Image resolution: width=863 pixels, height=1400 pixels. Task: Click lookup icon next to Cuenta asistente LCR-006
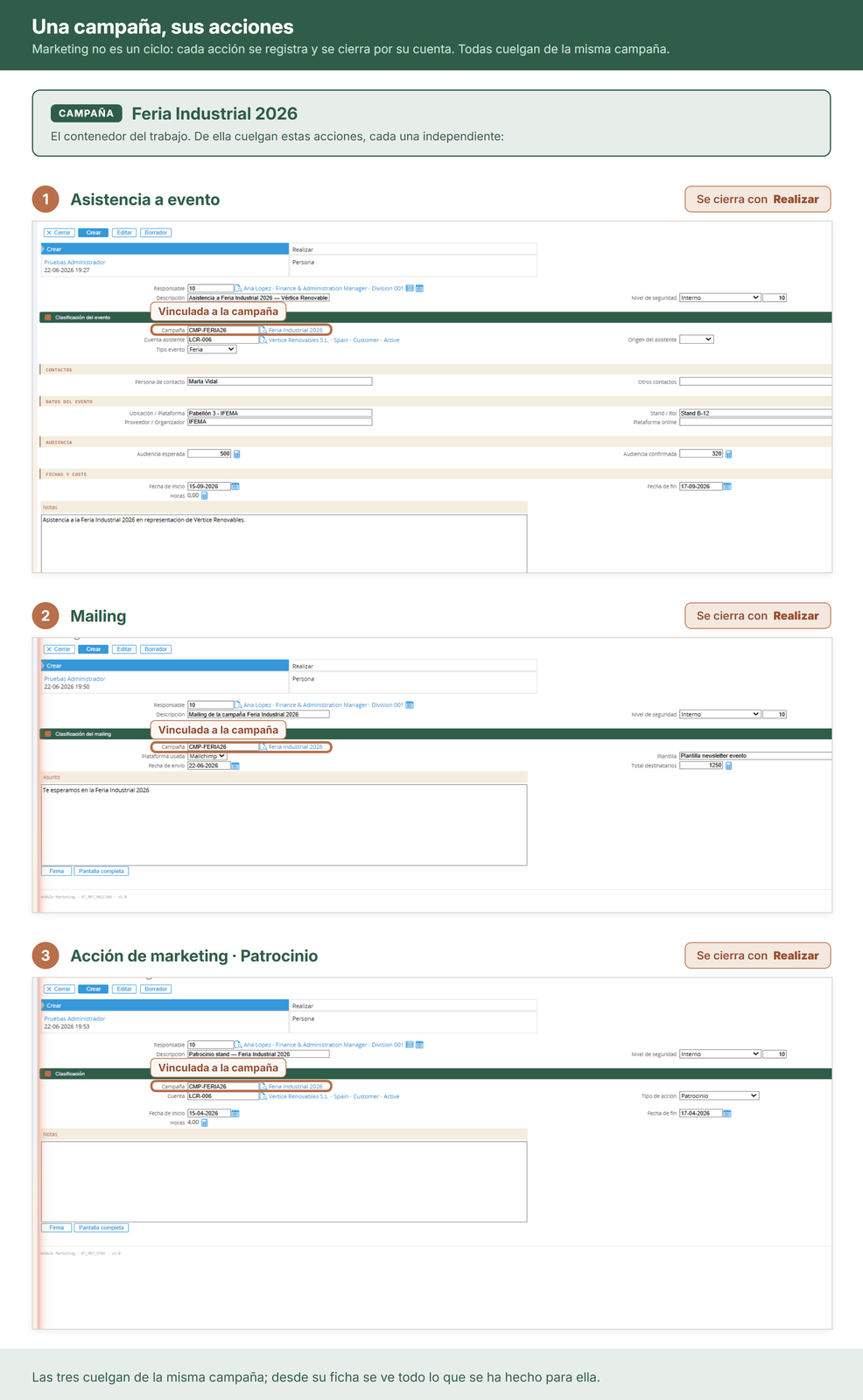(263, 339)
